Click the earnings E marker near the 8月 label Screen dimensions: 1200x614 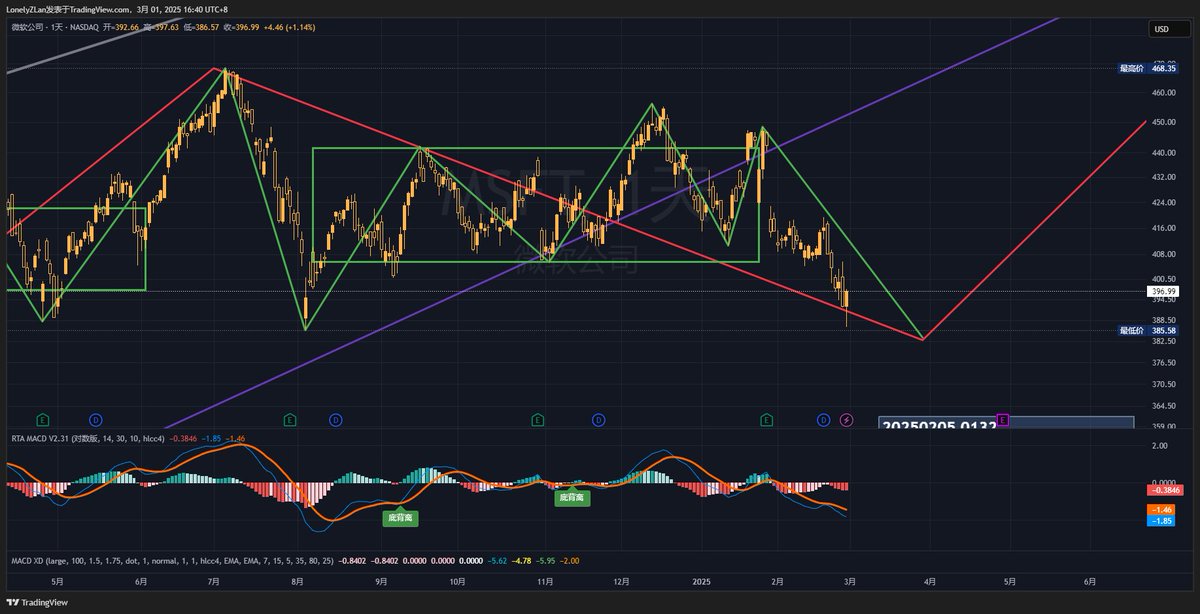tap(290, 419)
